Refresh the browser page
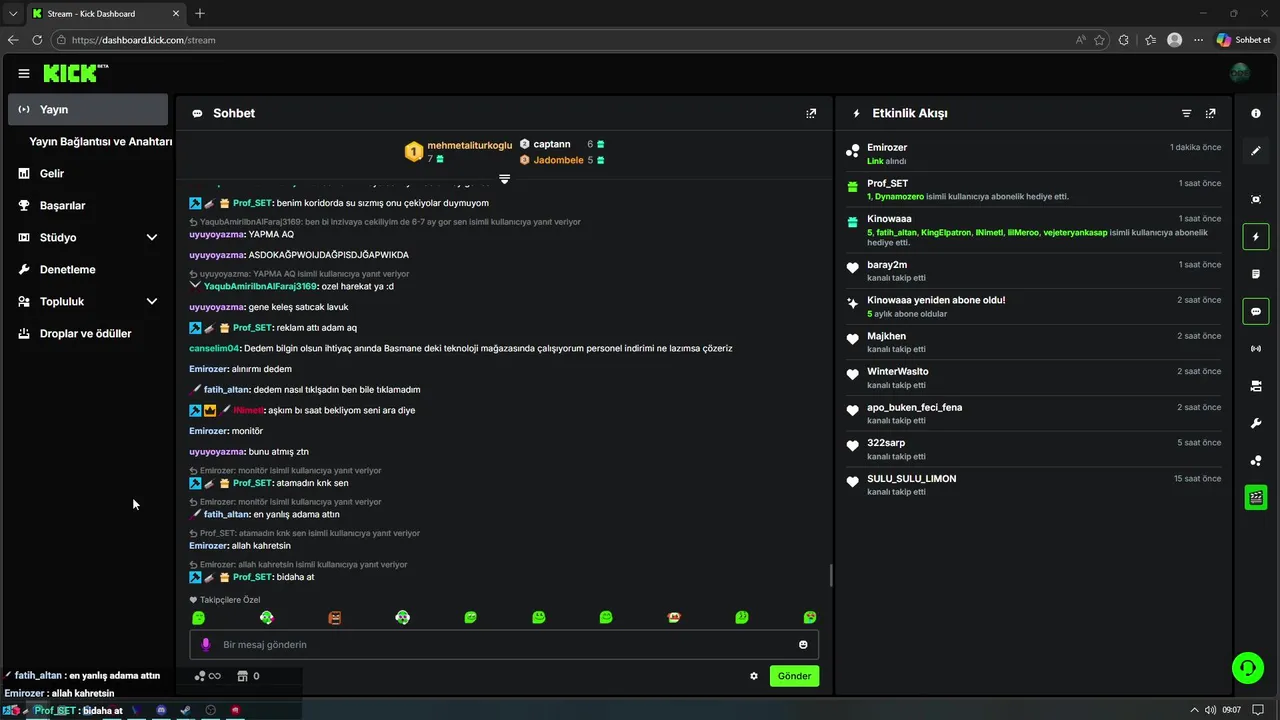 coord(37,40)
